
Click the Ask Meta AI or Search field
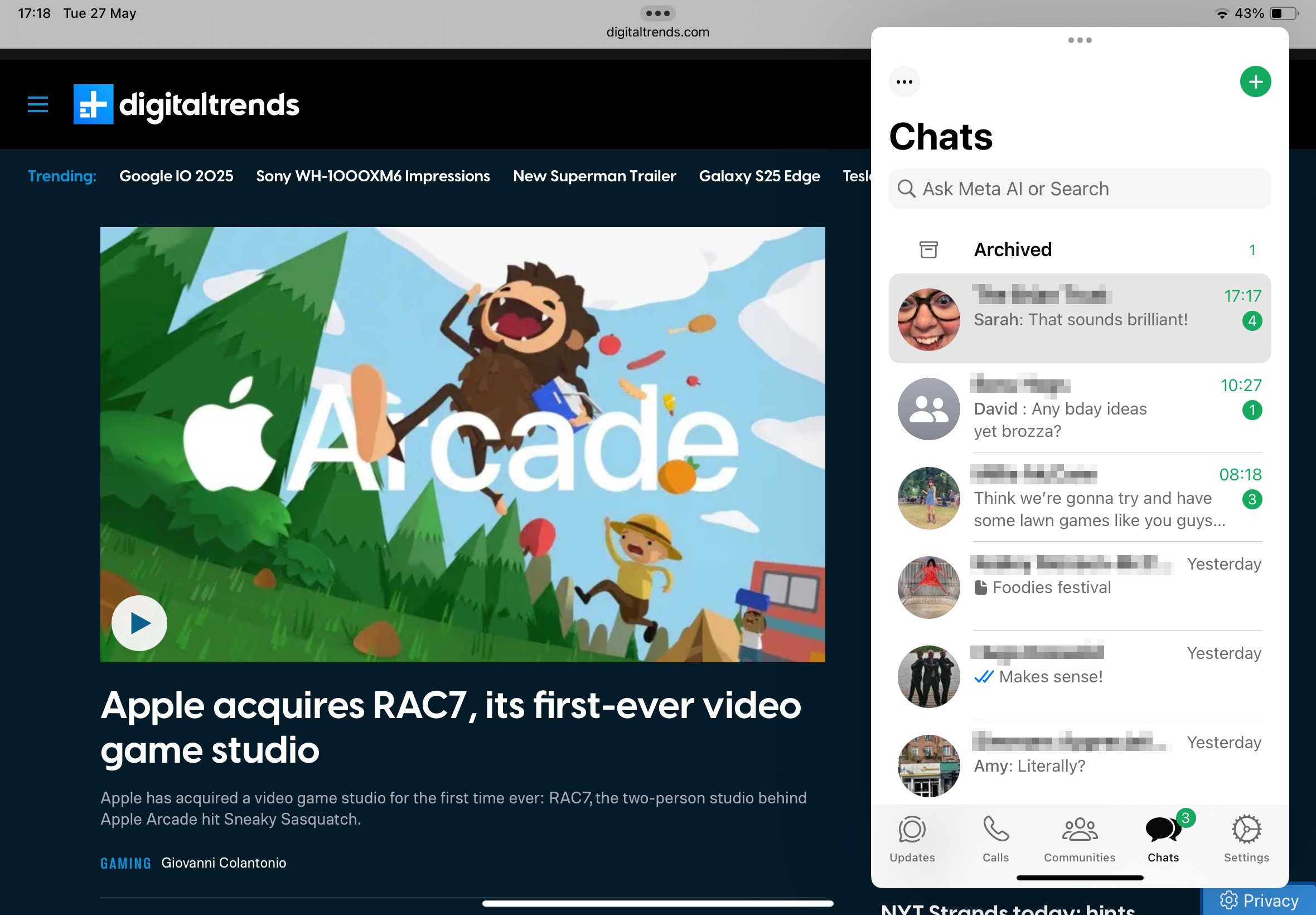tap(1079, 189)
